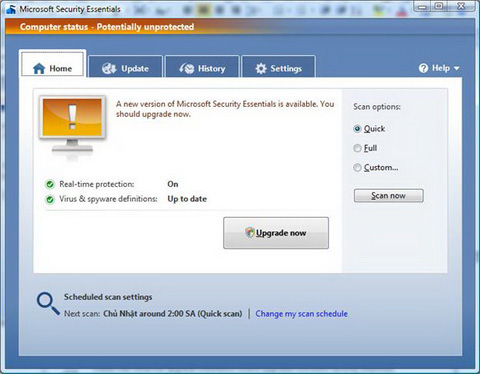Screen dimensions: 480x374
Task: Close the Security Essentials window
Action: (x=461, y=6)
